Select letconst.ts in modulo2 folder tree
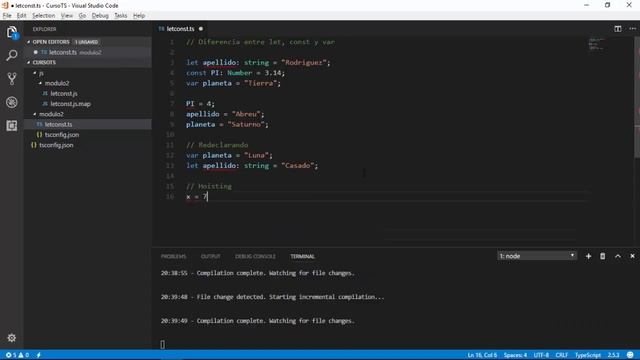 (x=87, y=124)
